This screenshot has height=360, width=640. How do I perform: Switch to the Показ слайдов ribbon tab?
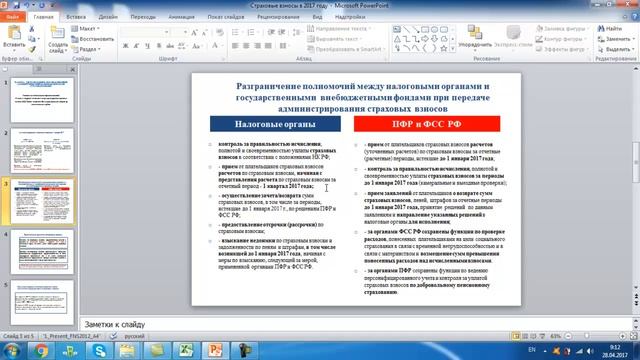(x=226, y=17)
